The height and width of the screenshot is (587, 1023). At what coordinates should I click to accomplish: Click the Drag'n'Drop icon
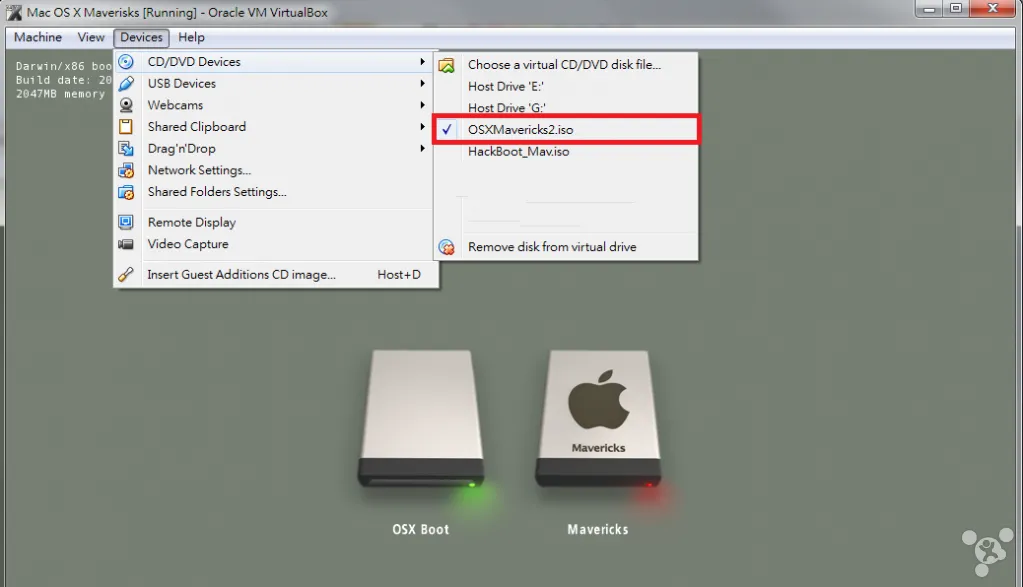tap(126, 149)
